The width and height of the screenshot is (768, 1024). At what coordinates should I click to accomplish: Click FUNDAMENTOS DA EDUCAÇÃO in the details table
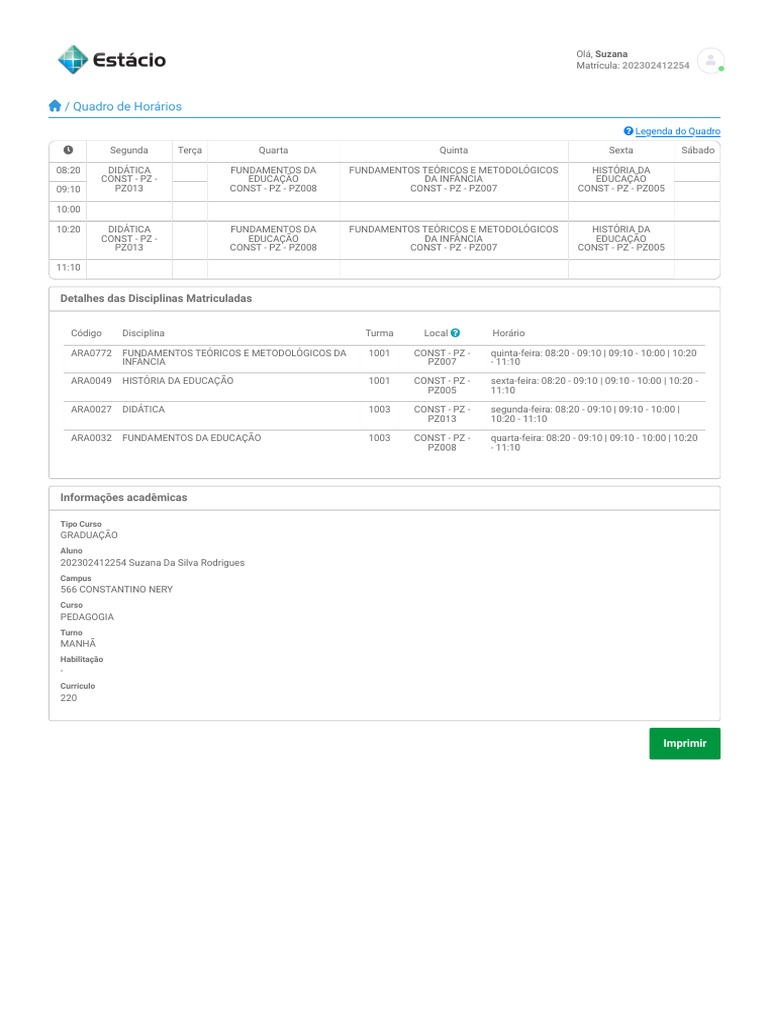click(x=191, y=438)
